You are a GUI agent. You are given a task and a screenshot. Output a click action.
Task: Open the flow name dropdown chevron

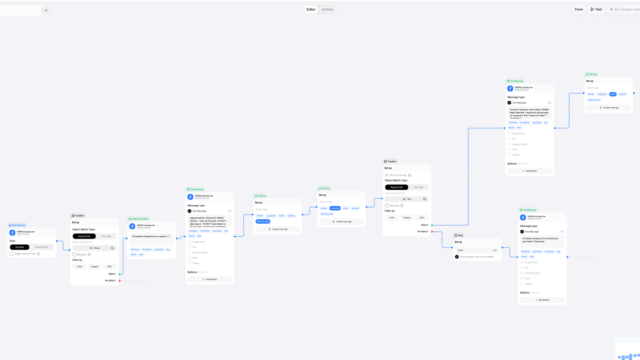click(x=46, y=10)
